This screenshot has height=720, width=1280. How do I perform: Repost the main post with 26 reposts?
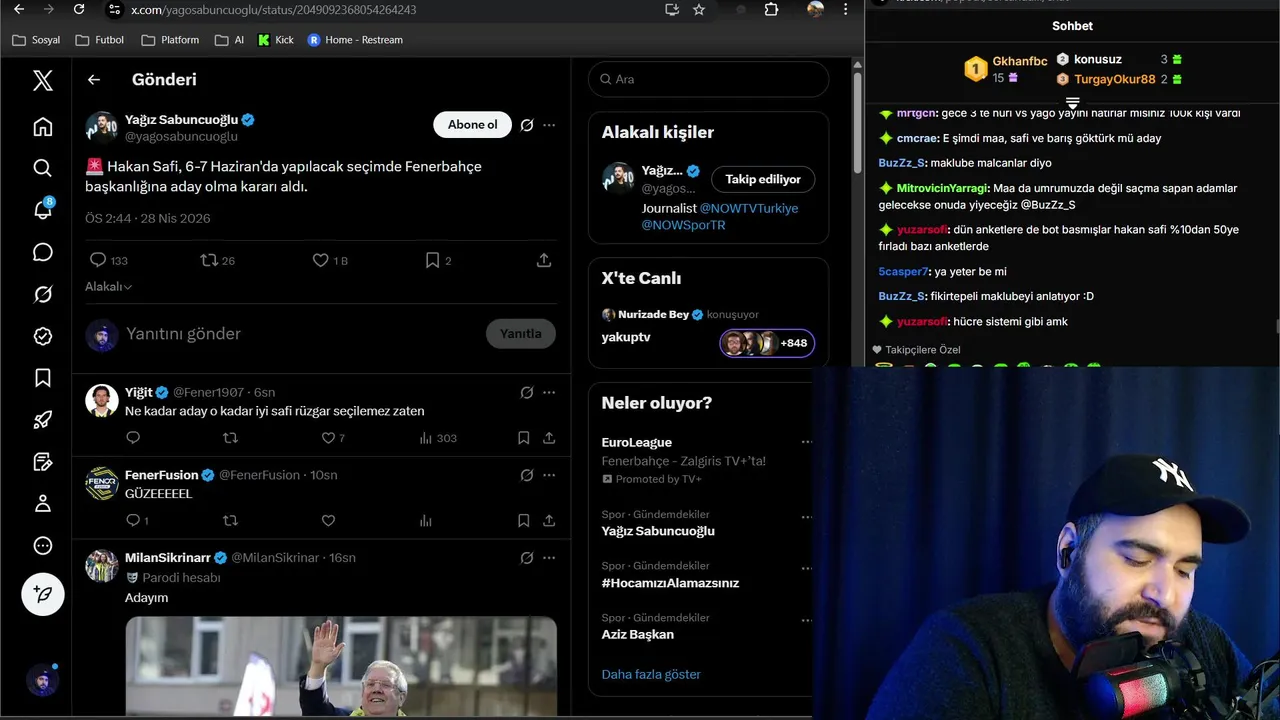click(218, 260)
